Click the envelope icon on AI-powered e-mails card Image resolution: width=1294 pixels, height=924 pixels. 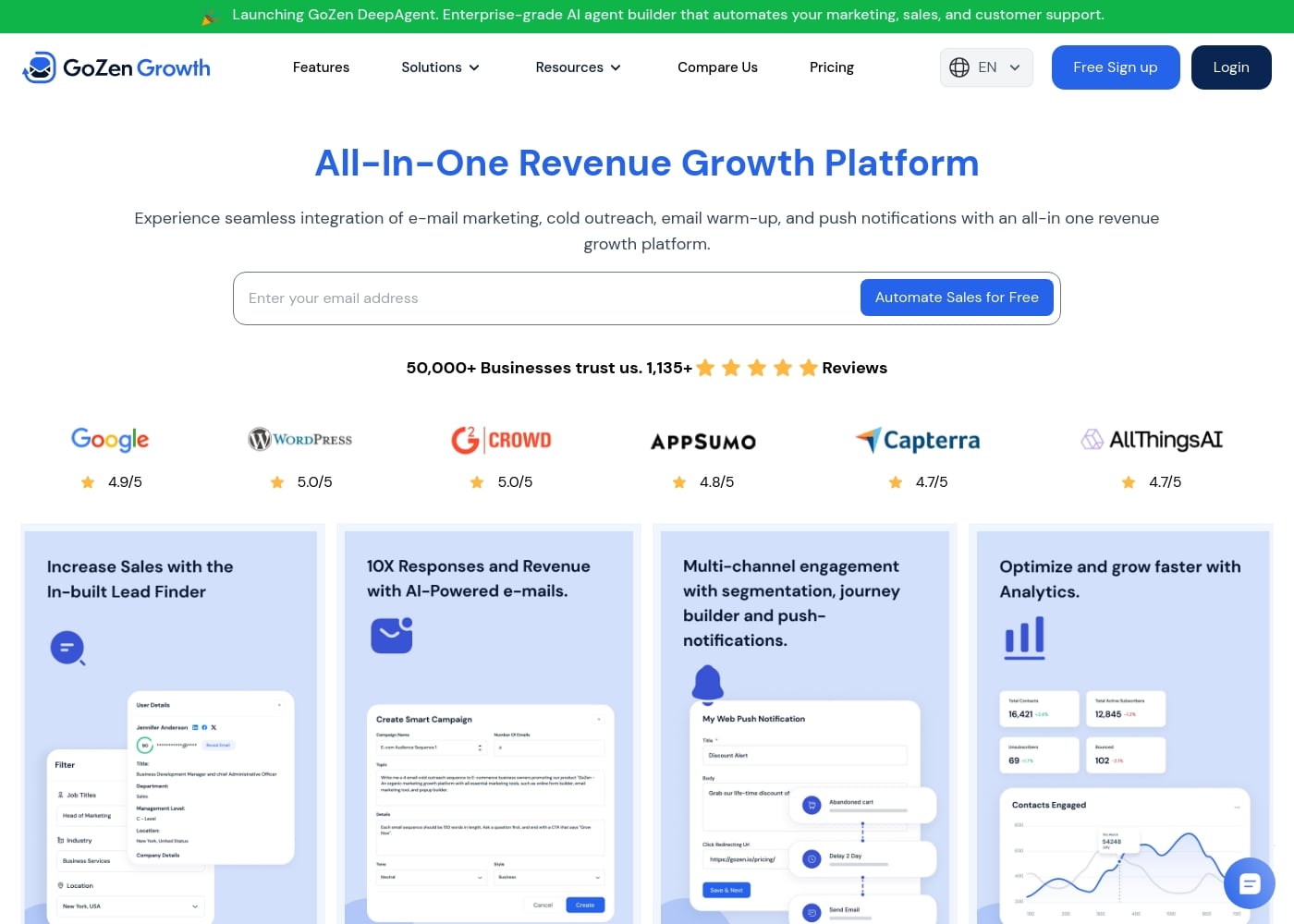coord(391,635)
